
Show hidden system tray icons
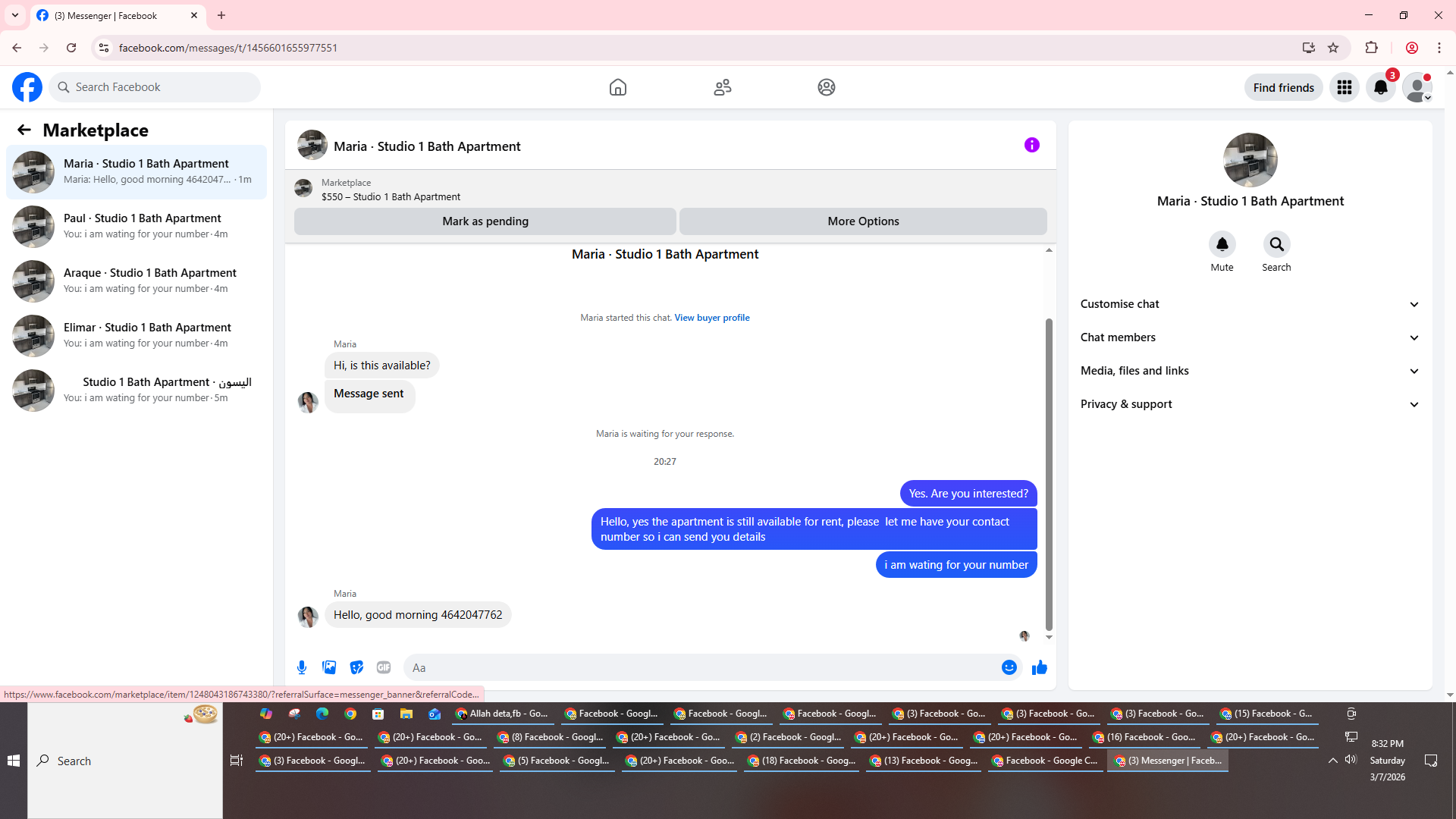pyautogui.click(x=1332, y=761)
